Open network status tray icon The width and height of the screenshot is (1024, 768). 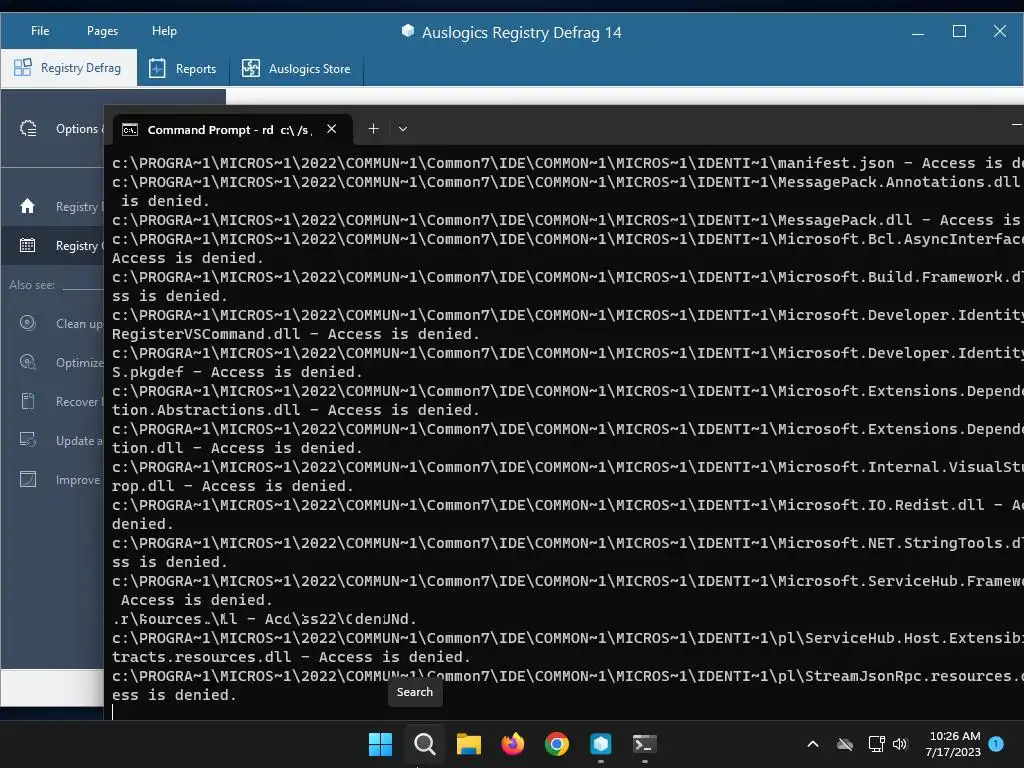click(x=876, y=744)
